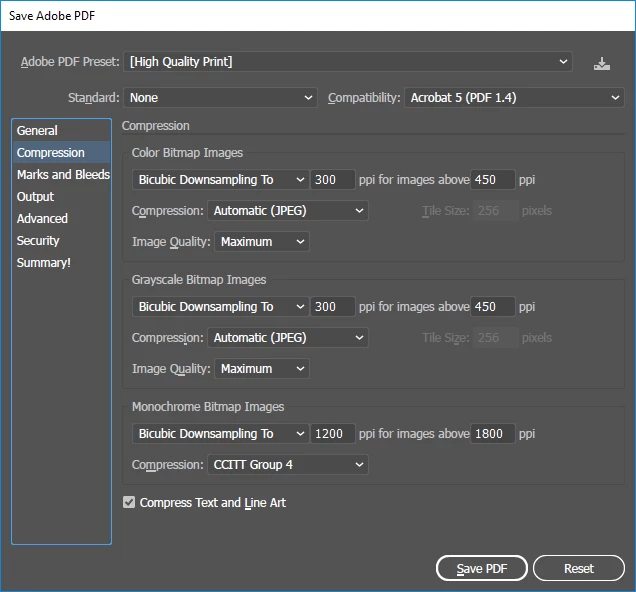Click the Reset button

[579, 568]
